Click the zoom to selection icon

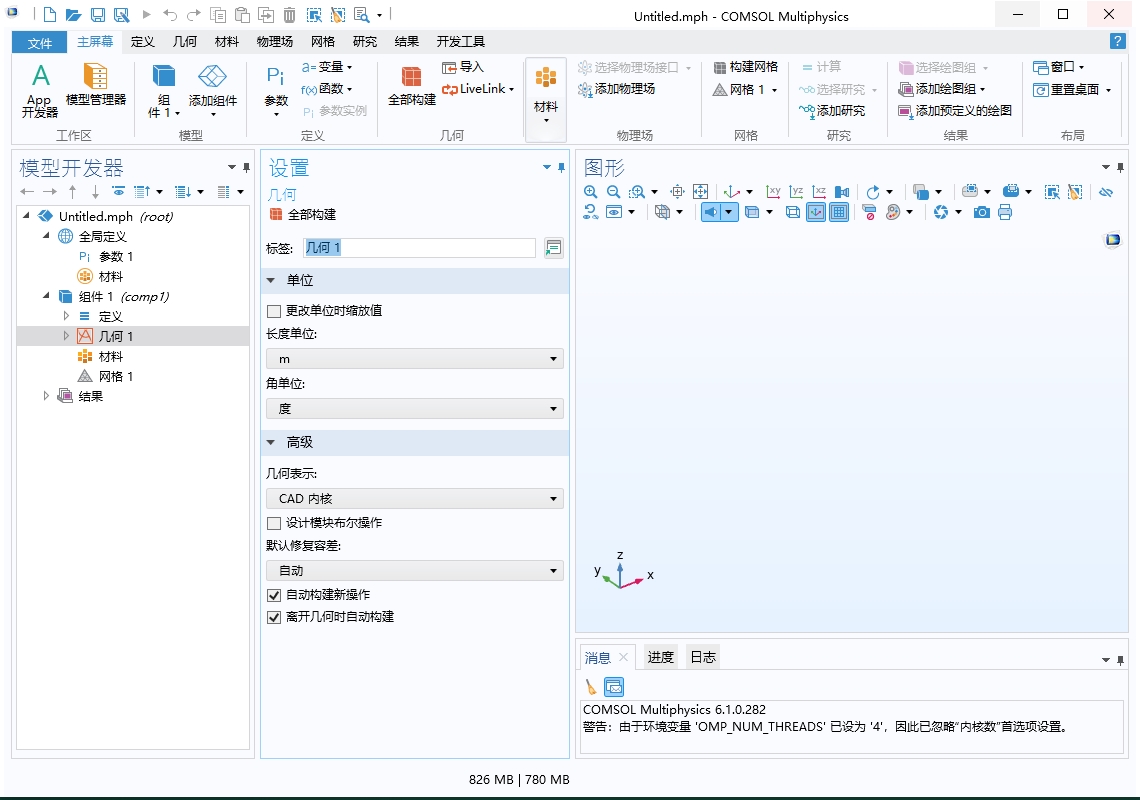coord(677,192)
